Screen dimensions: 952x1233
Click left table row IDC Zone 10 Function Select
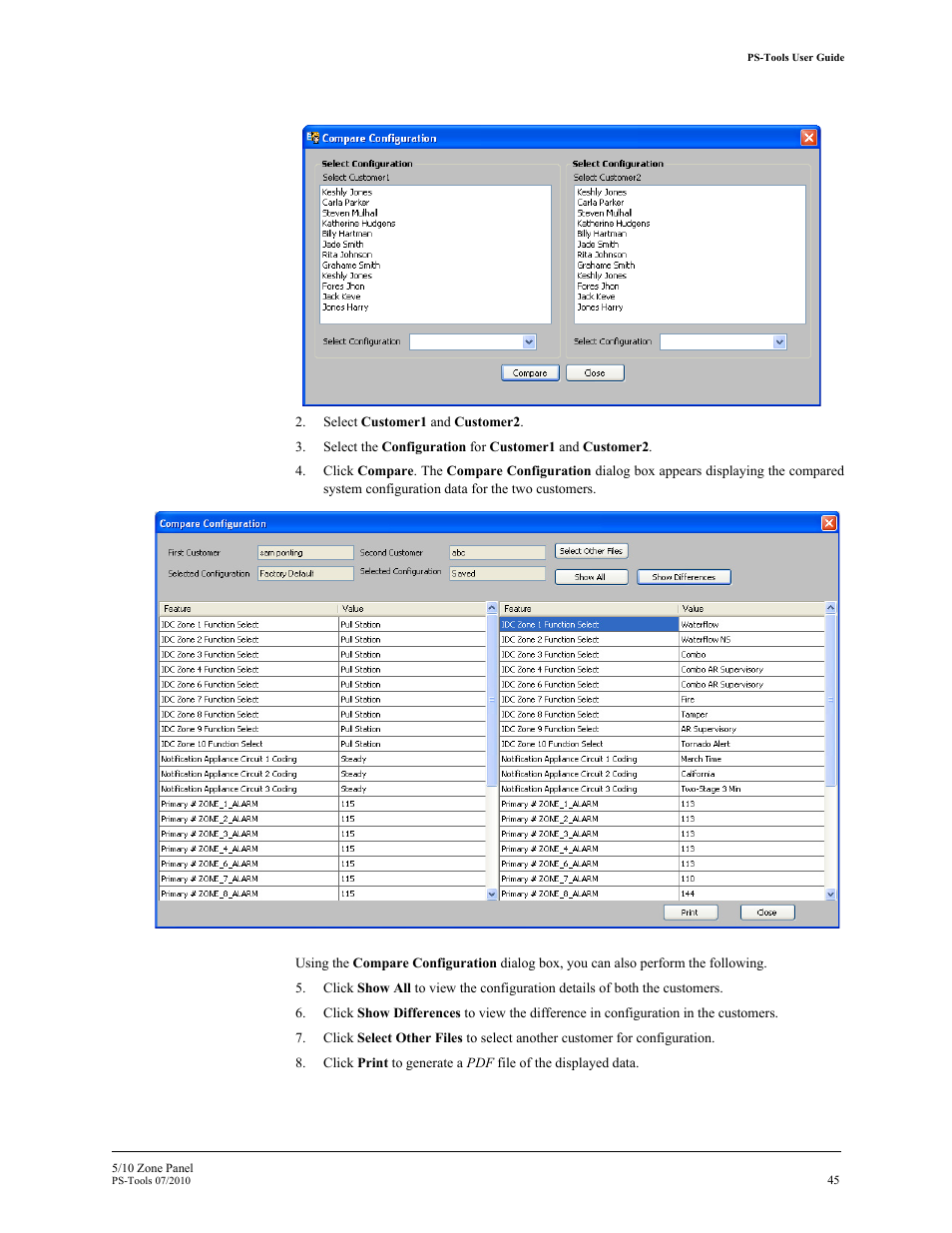click(248, 744)
